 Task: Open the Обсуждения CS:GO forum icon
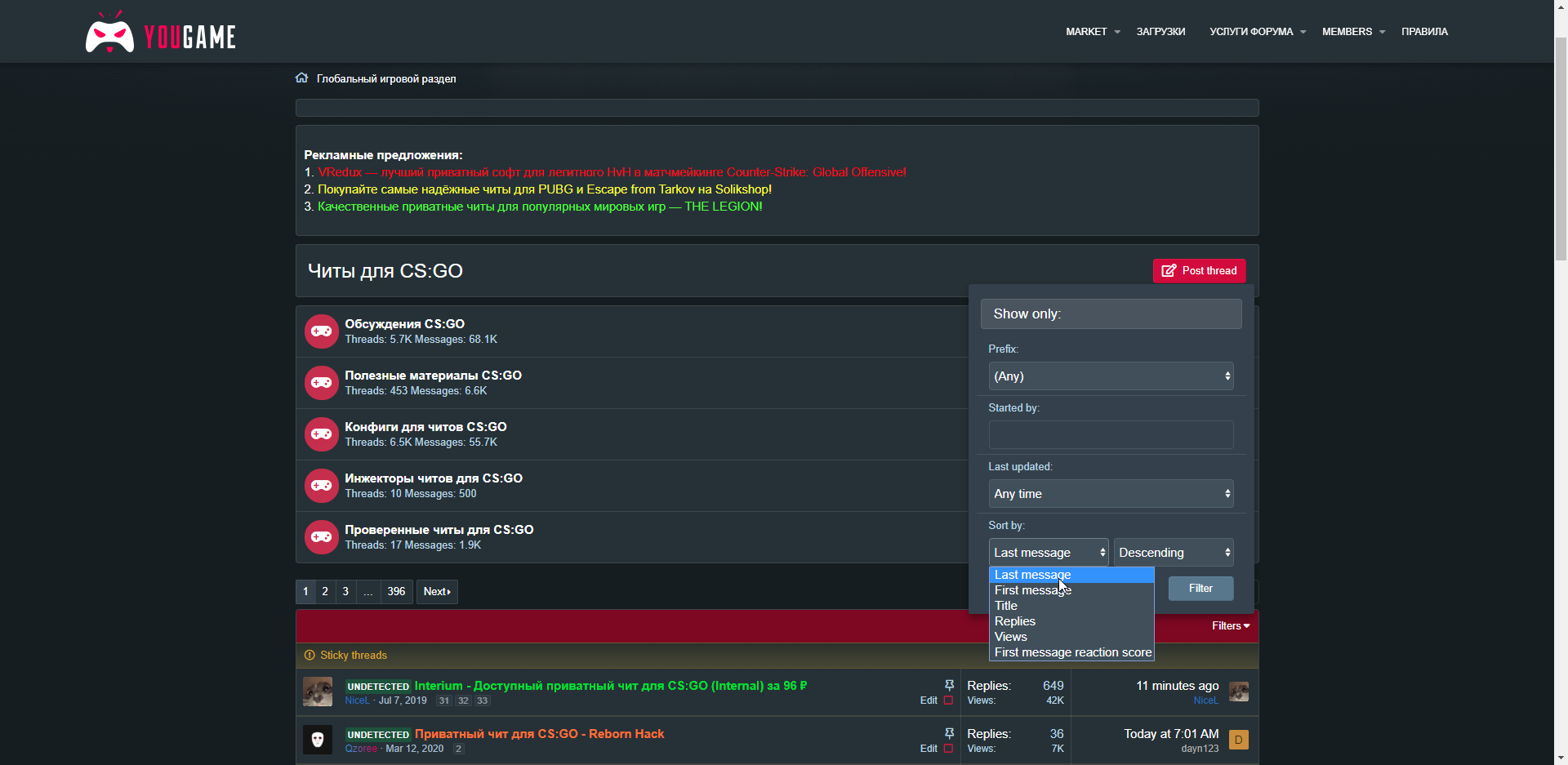322,331
